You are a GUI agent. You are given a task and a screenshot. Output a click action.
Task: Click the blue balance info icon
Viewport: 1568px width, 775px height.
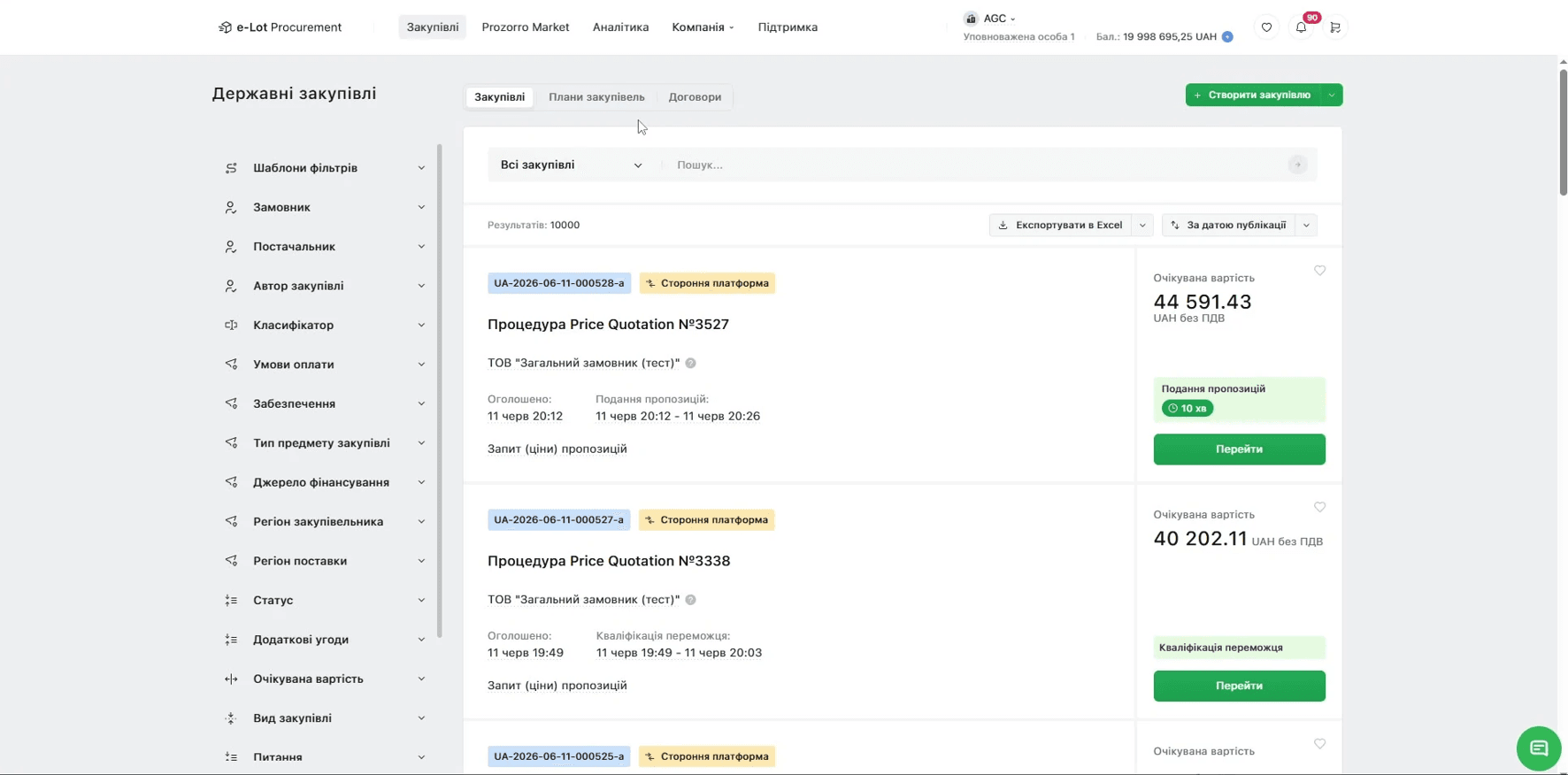pyautogui.click(x=1227, y=37)
